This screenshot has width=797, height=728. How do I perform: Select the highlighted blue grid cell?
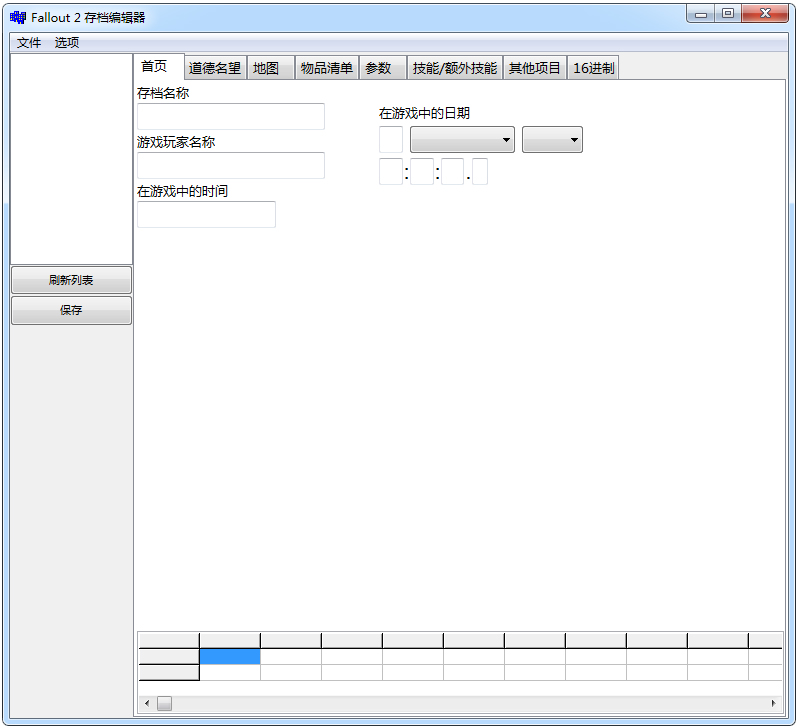230,657
